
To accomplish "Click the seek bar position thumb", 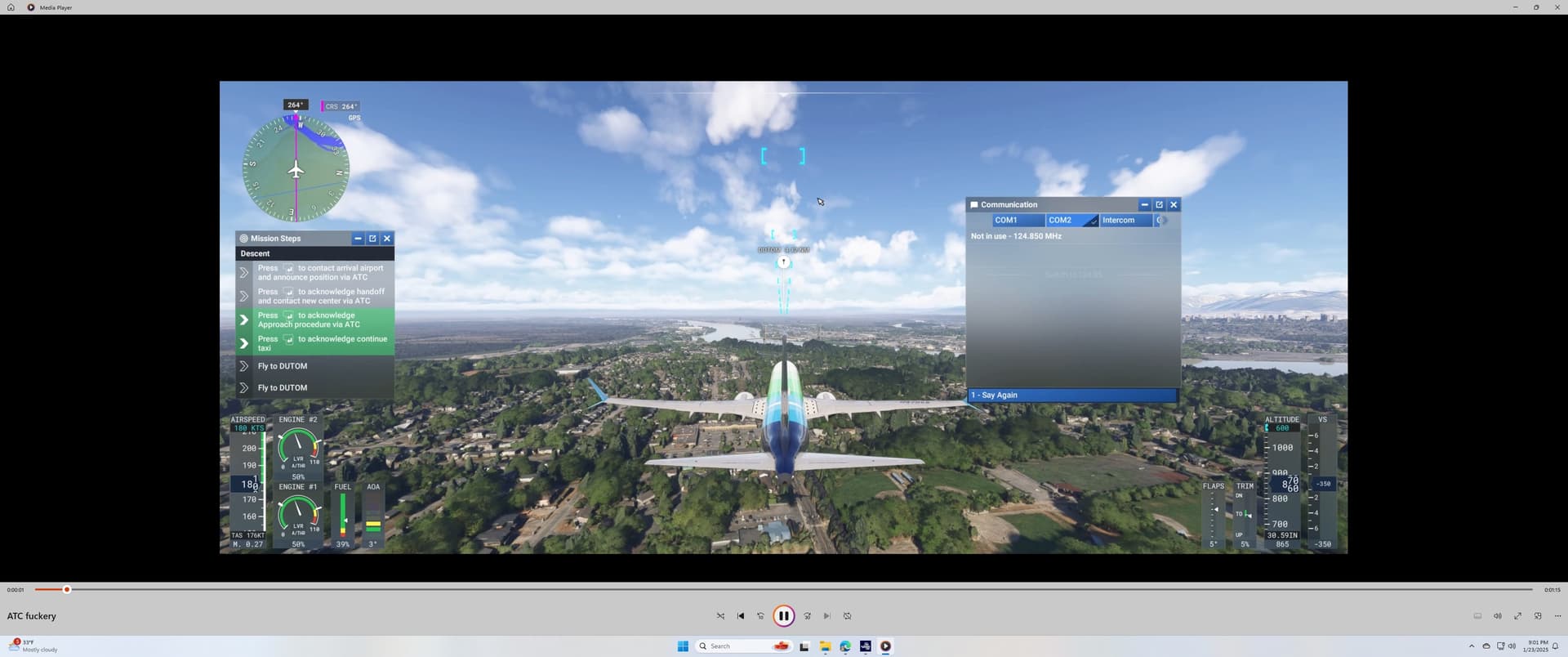I will [x=67, y=589].
